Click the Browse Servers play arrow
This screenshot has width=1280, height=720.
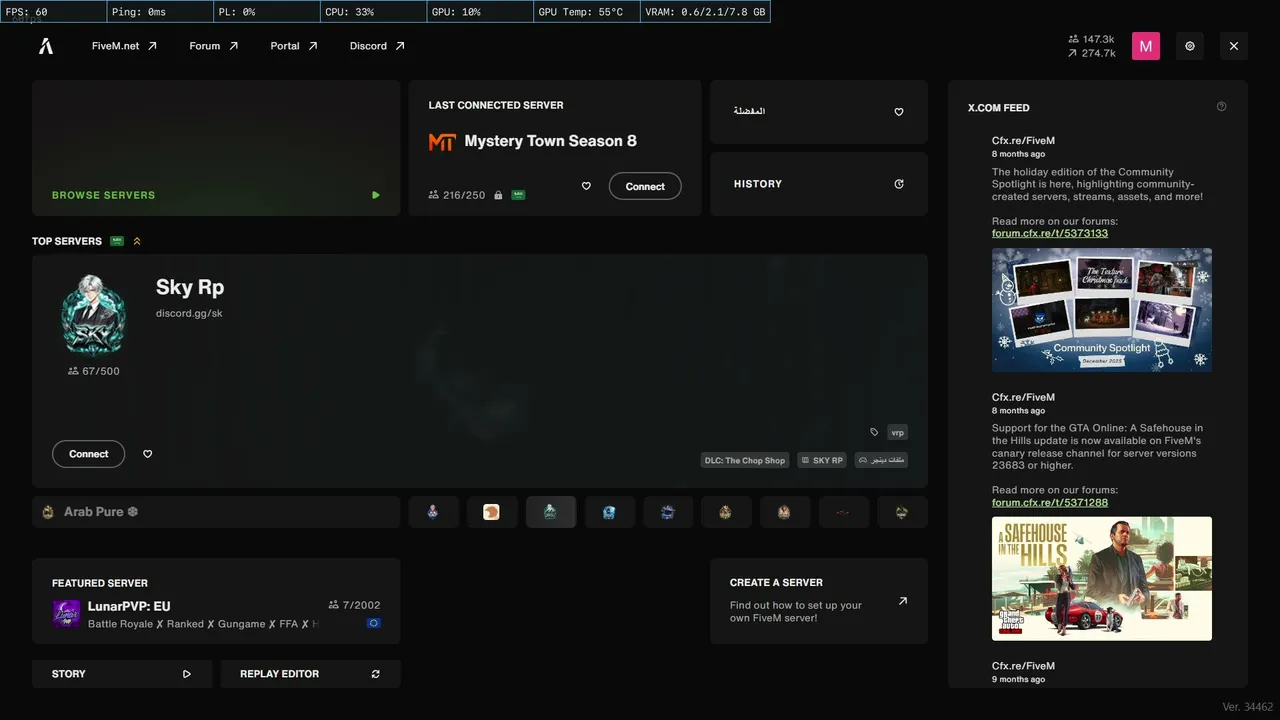click(376, 195)
